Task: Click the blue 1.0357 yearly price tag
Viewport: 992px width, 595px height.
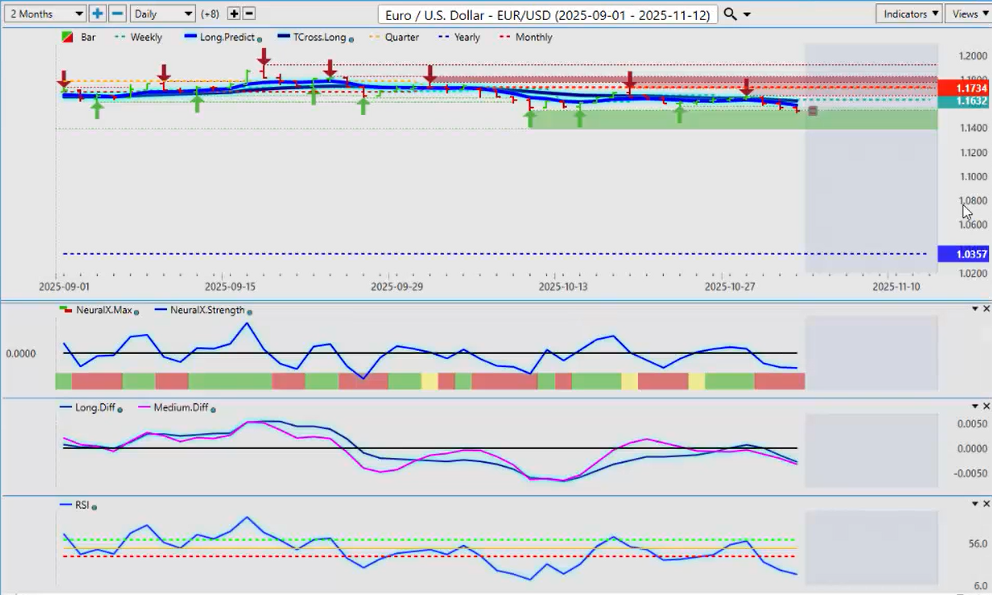Action: click(964, 254)
